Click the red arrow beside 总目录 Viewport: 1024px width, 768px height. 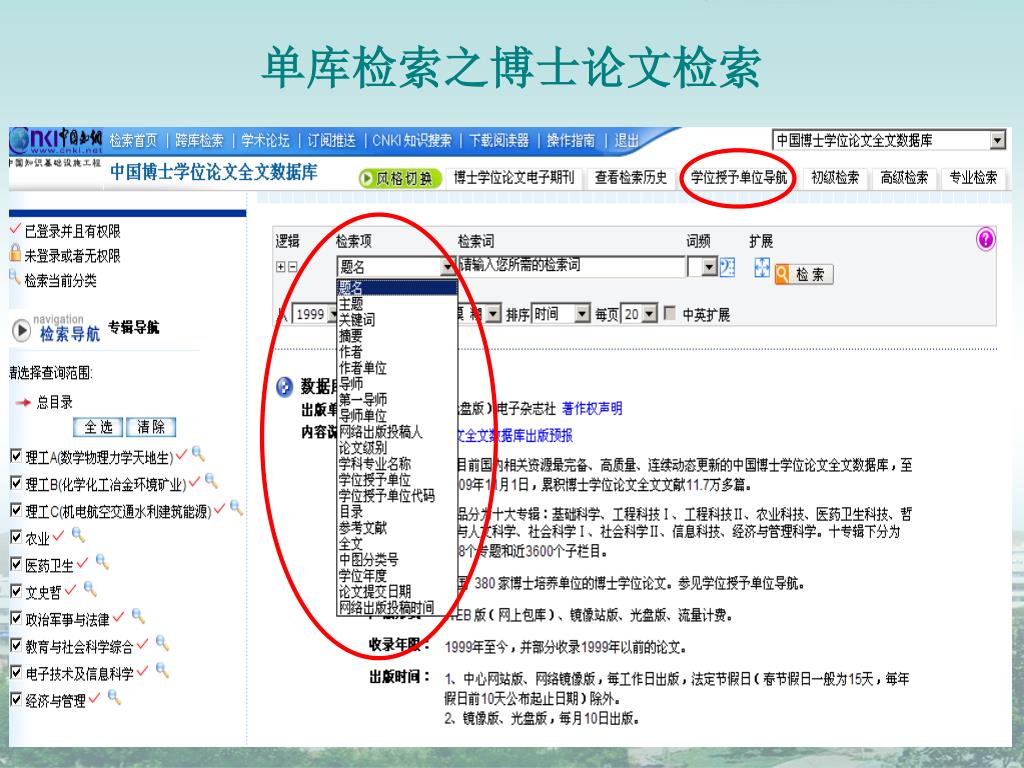[24, 402]
